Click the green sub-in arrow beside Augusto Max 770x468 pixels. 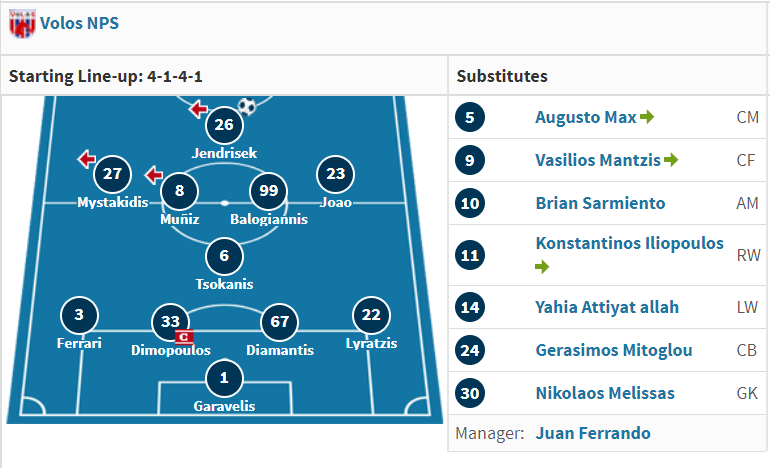click(x=647, y=117)
